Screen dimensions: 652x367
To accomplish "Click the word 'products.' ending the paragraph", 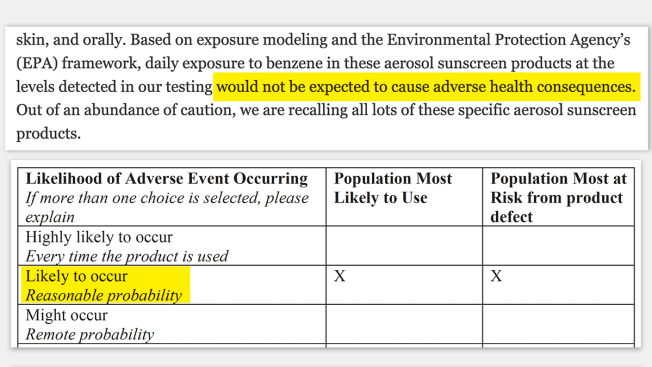I will point(48,133).
